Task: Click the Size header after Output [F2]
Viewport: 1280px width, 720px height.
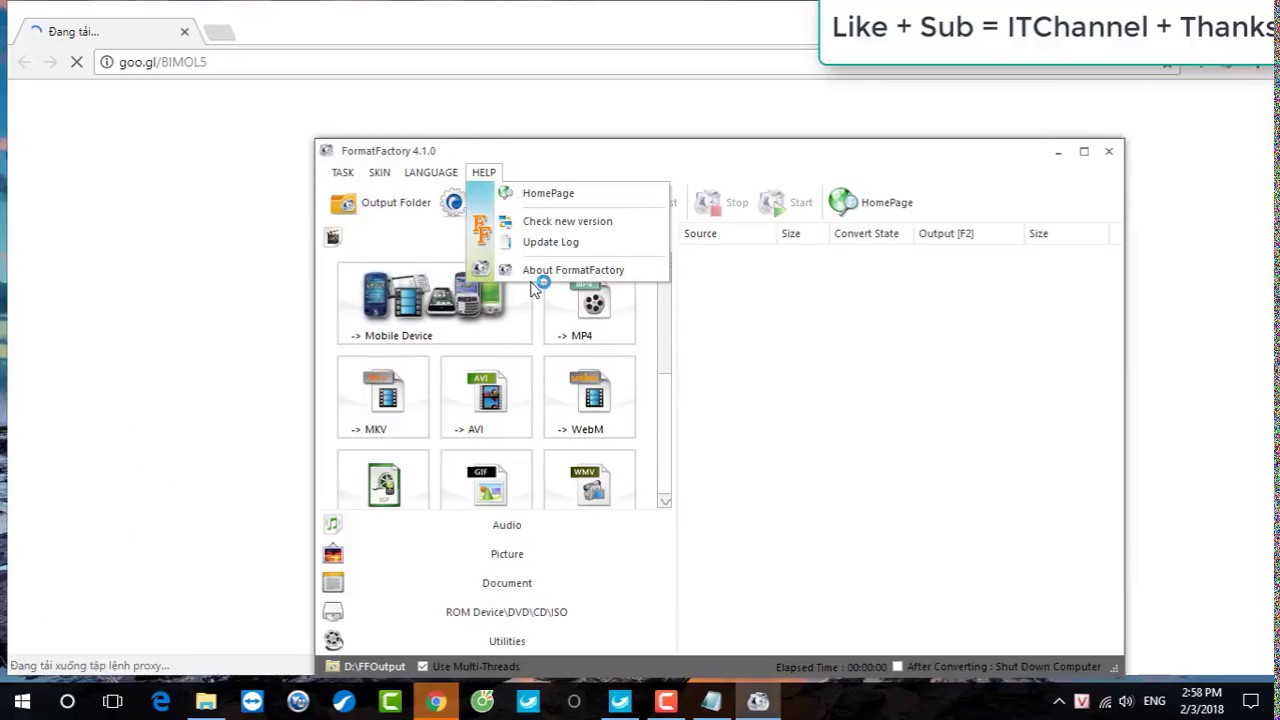Action: pyautogui.click(x=1067, y=234)
